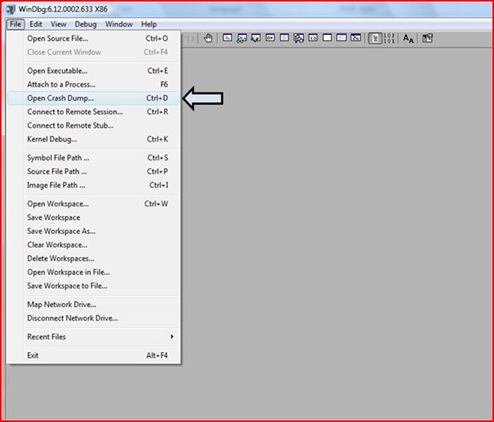The height and width of the screenshot is (422, 494).
Task: Close the File menu via File header
Action: [15, 24]
